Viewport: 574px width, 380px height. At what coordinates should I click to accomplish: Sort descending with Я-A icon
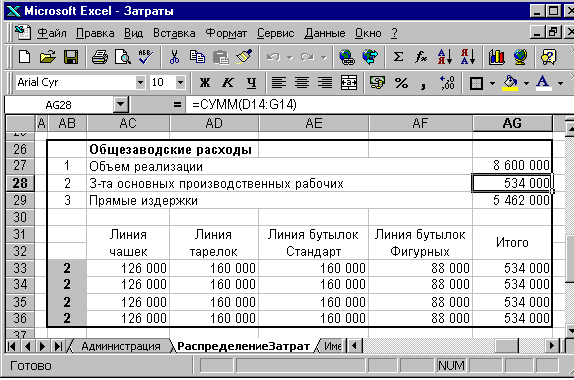(467, 57)
